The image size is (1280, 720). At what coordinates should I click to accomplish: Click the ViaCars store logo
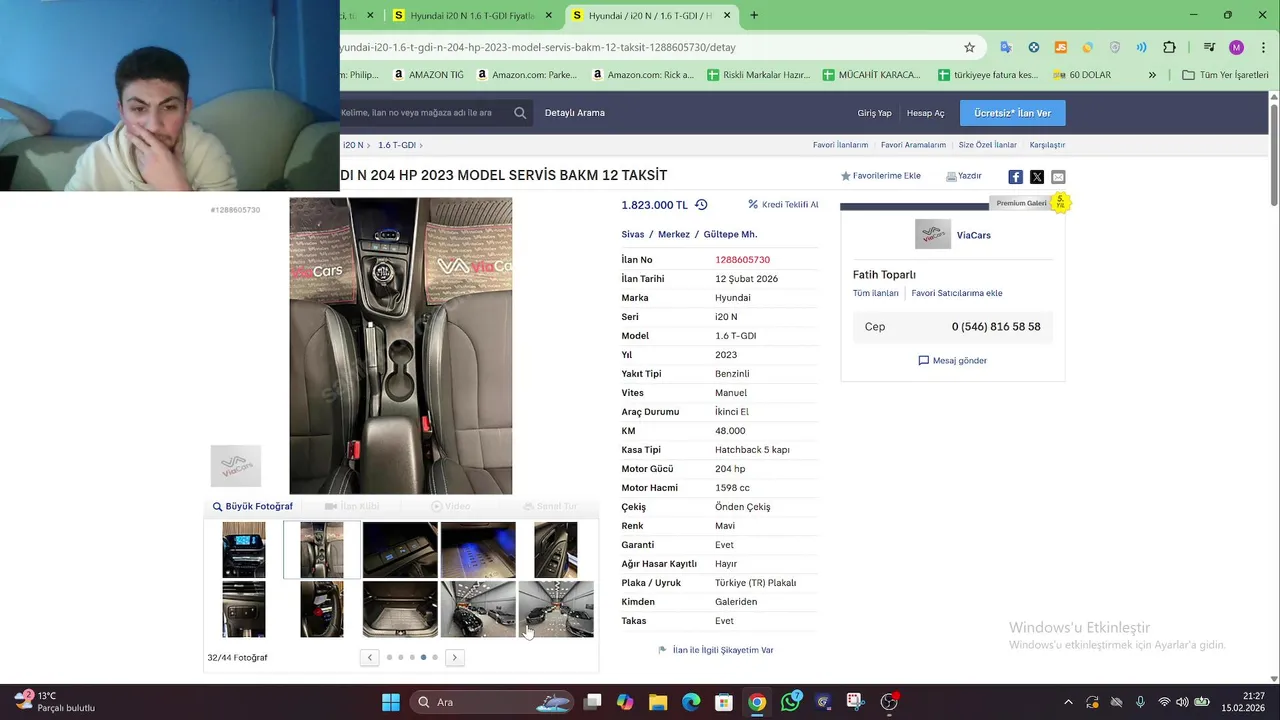point(933,234)
